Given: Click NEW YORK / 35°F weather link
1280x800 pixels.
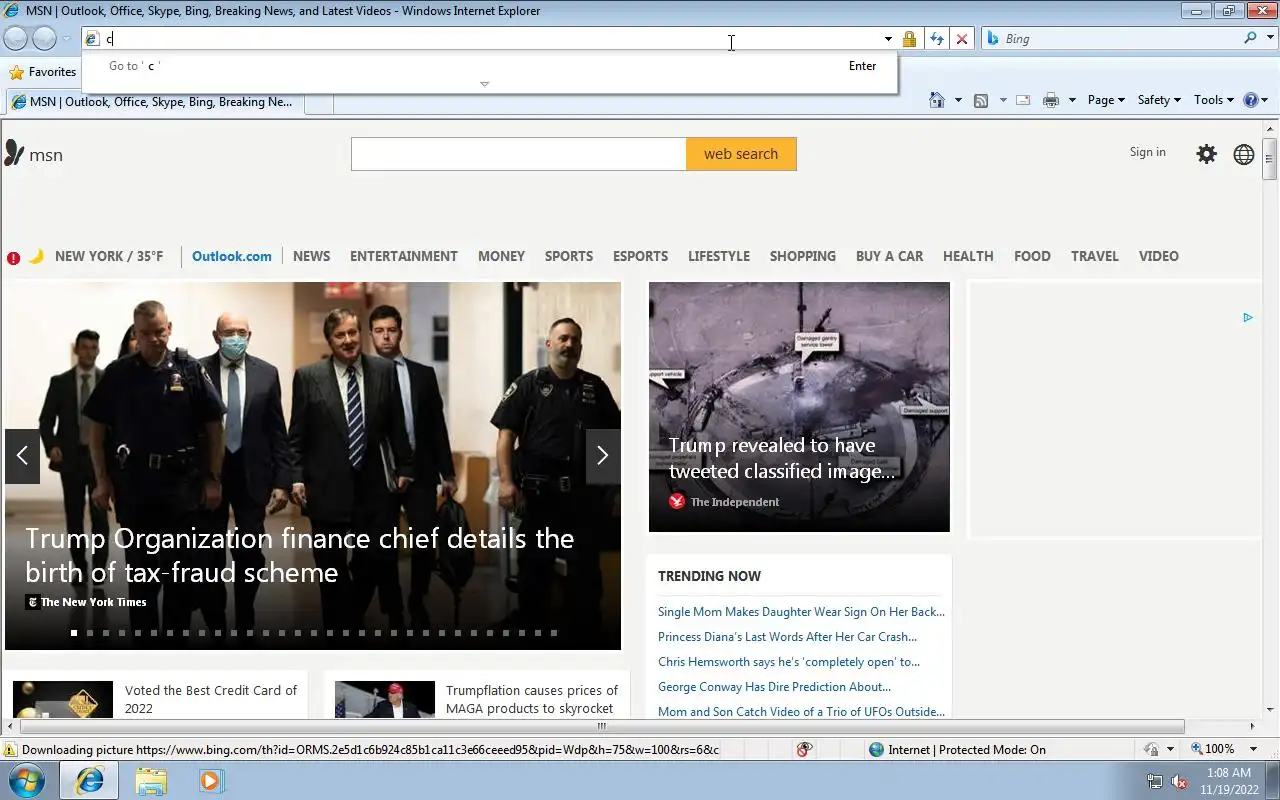Looking at the screenshot, I should pyautogui.click(x=109, y=256).
